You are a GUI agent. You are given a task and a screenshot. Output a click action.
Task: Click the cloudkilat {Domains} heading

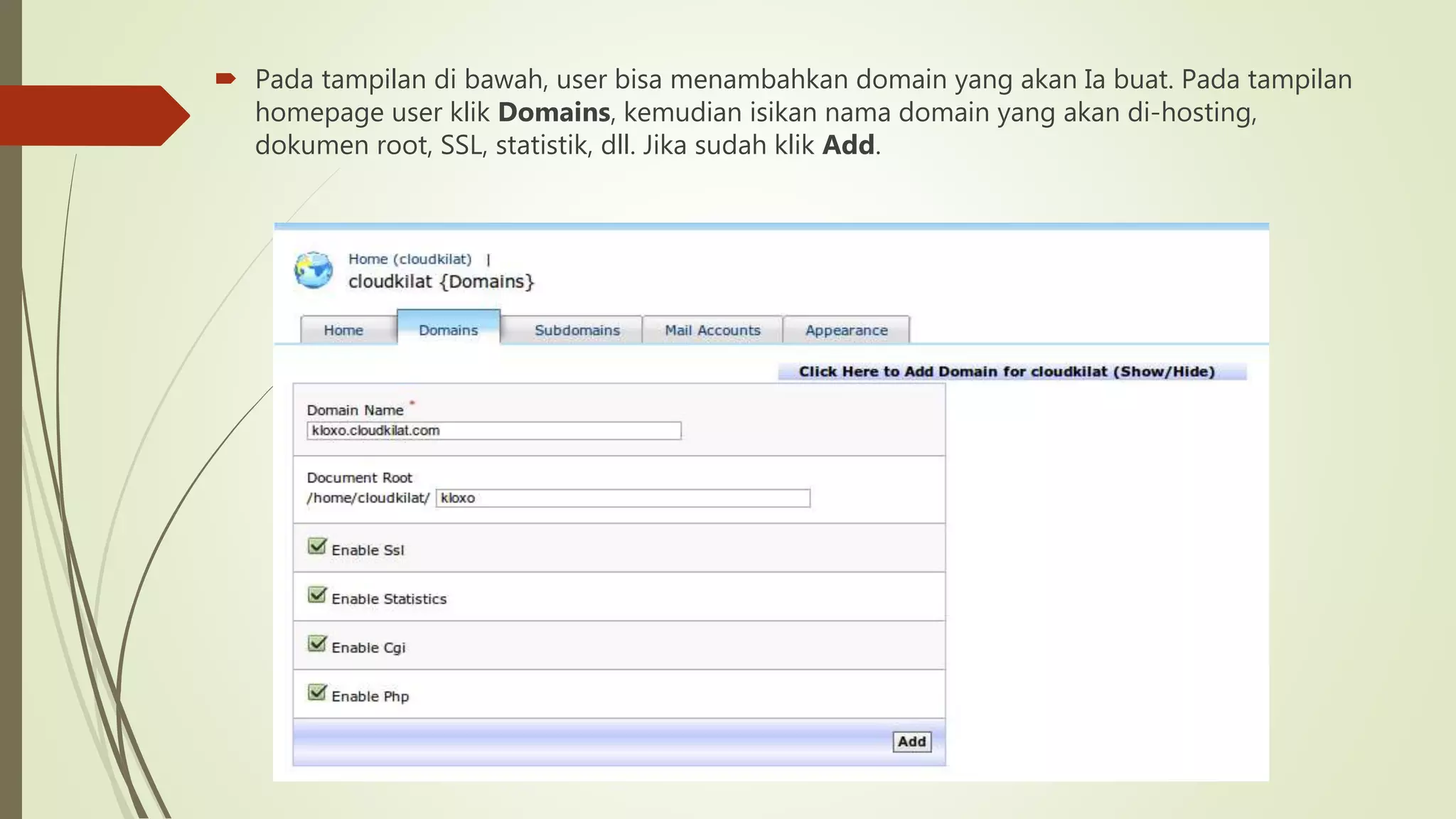pyautogui.click(x=441, y=282)
